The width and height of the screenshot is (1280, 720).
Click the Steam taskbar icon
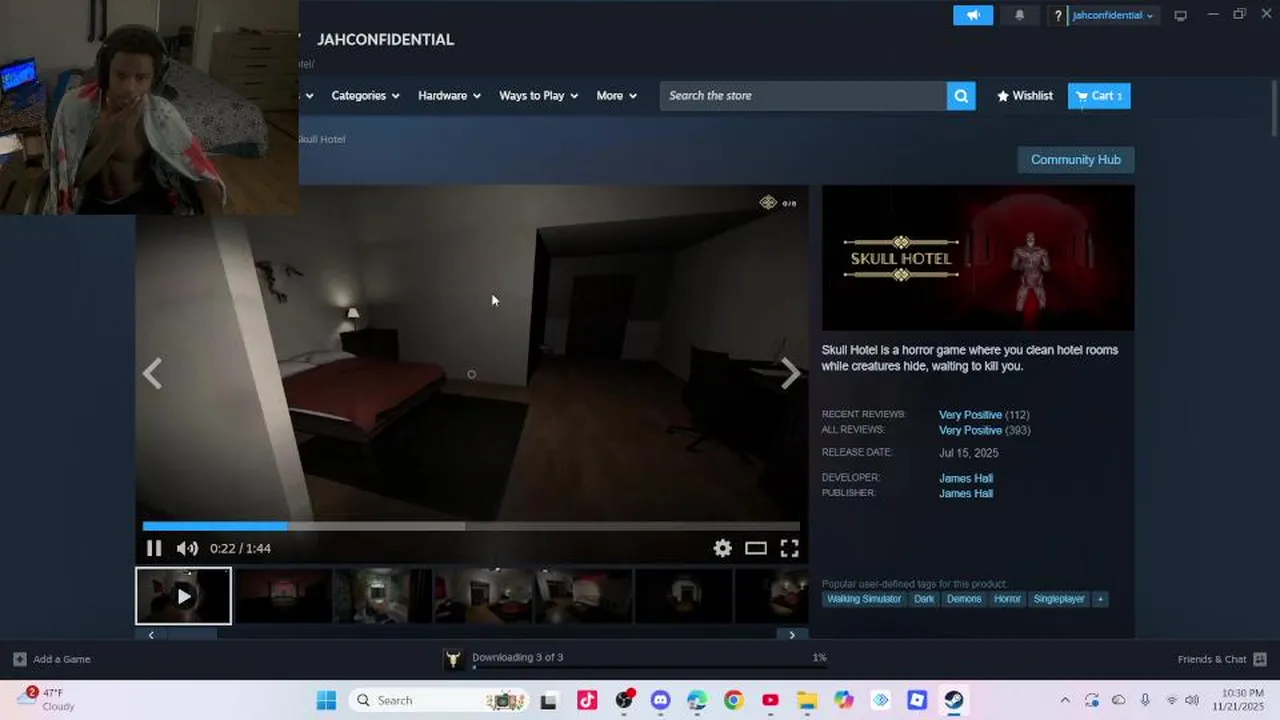pyautogui.click(x=954, y=700)
